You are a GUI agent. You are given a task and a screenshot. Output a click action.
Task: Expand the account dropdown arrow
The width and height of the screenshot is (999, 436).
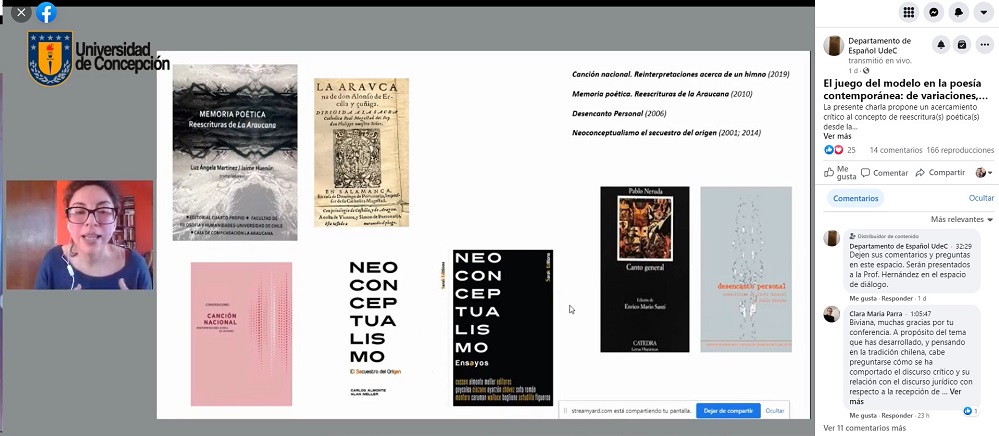coord(984,12)
